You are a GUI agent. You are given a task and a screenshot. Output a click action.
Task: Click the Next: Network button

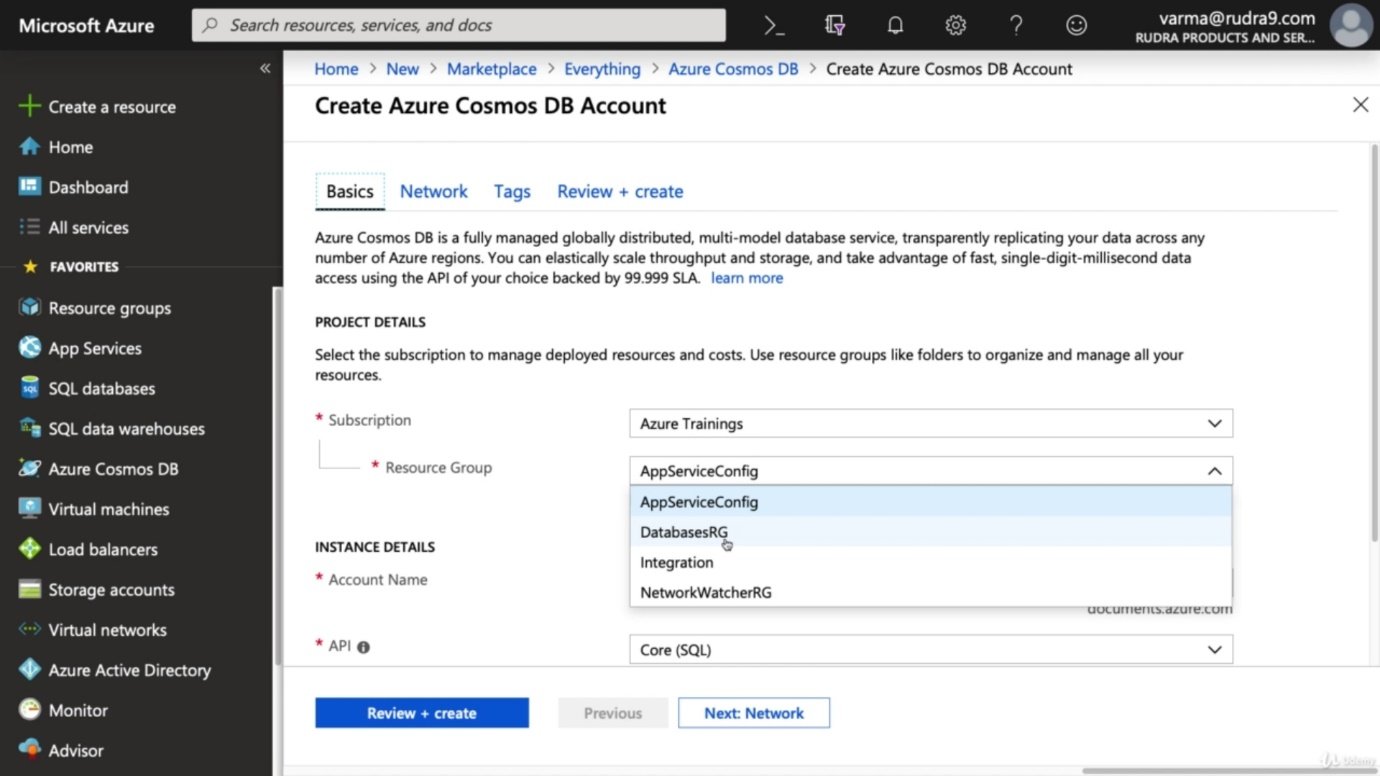point(754,713)
